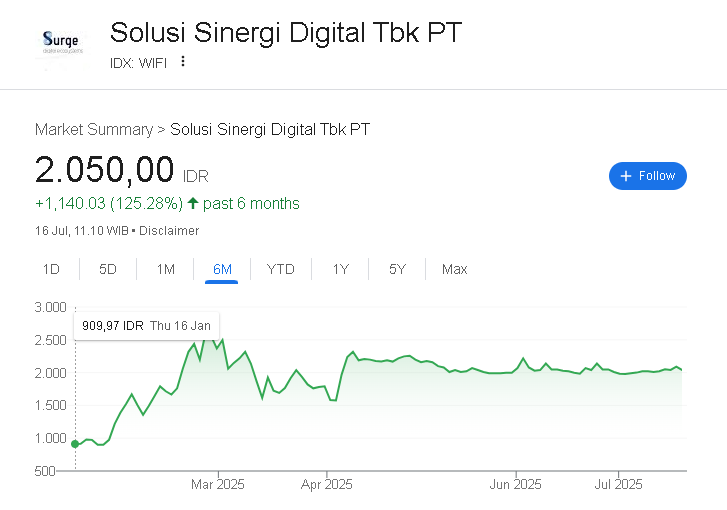
Task: Follow Solusi Sinergi Digital stock
Action: tap(648, 176)
